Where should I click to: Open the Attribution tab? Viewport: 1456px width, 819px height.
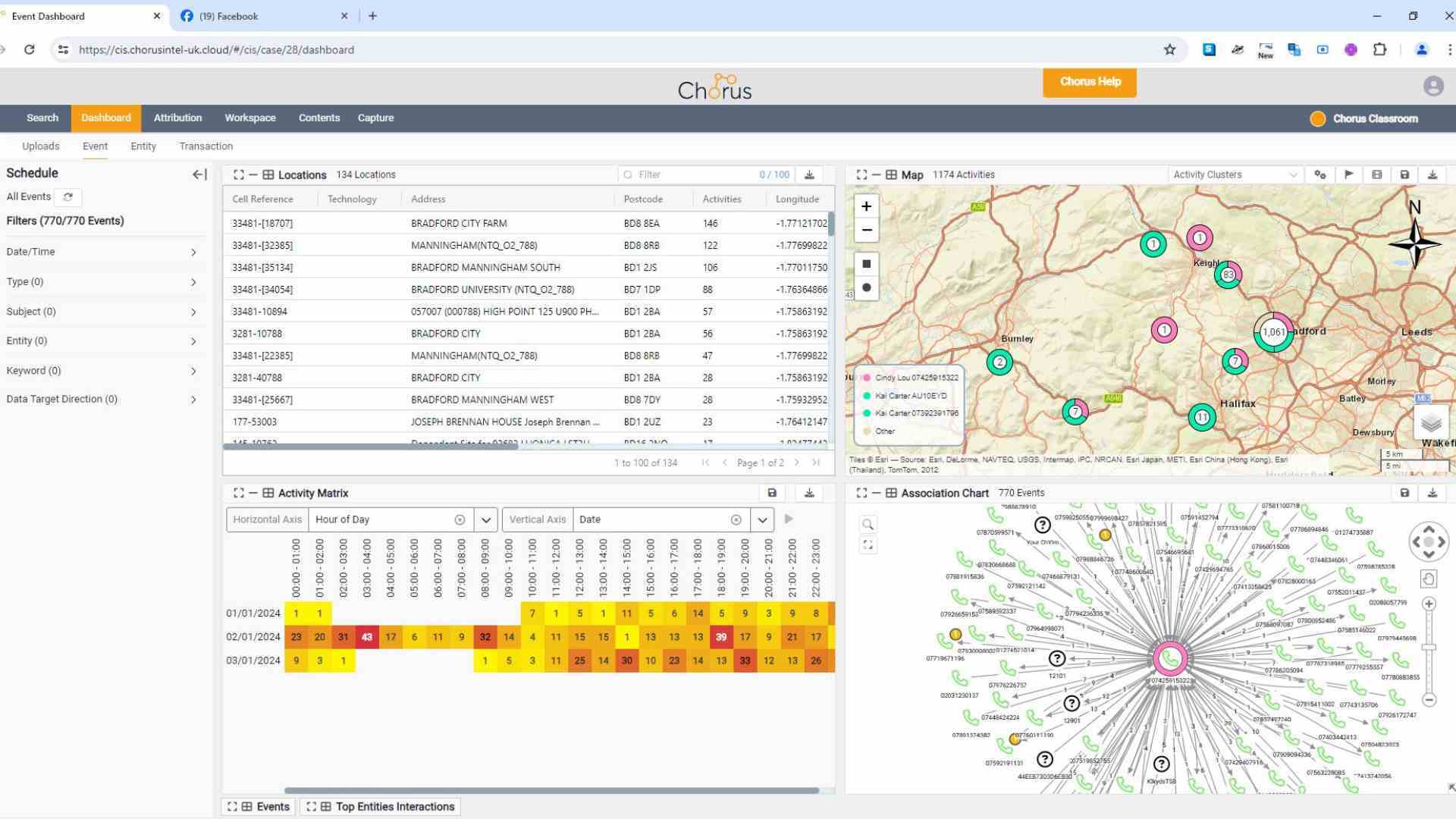point(178,118)
